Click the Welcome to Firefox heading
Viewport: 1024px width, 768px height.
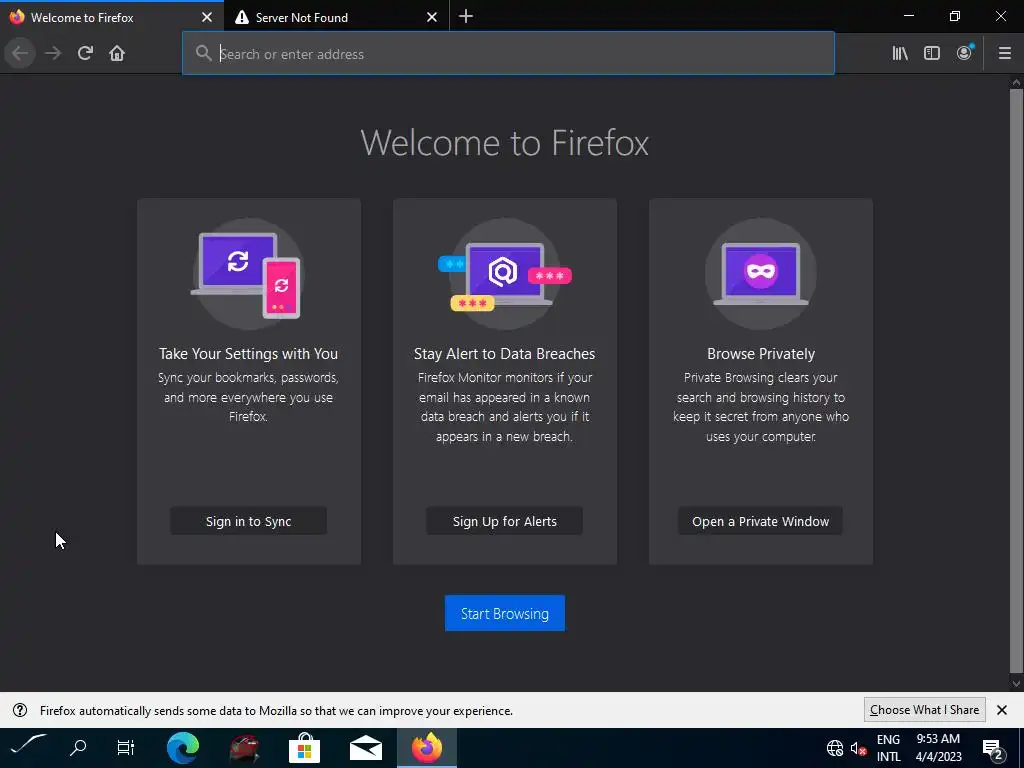(504, 142)
